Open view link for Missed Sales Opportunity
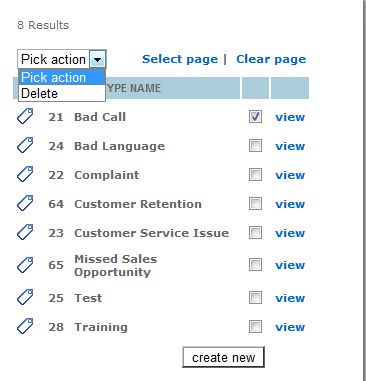Viewport: 366px width, 381px height. pyautogui.click(x=290, y=265)
